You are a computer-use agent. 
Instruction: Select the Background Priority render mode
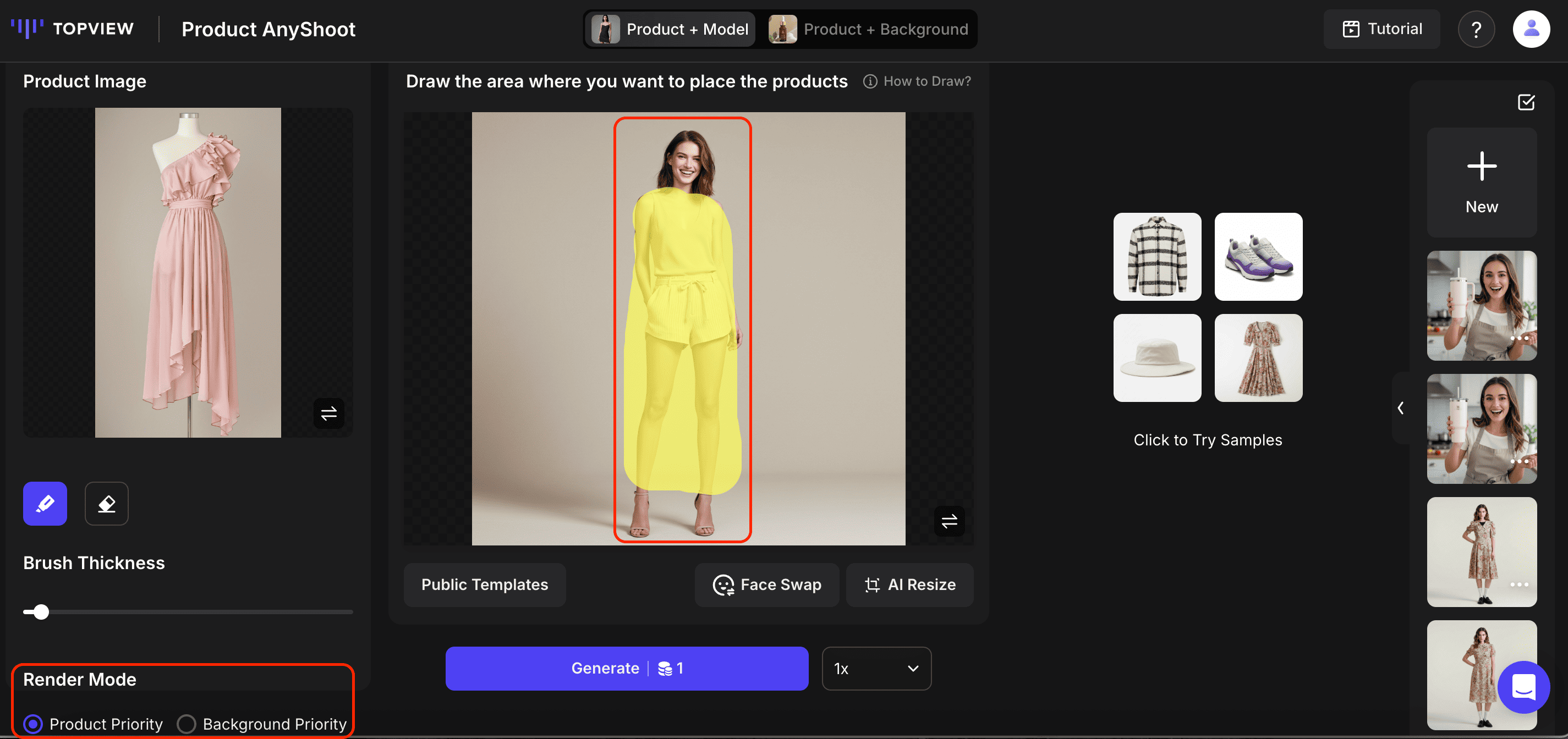(187, 724)
